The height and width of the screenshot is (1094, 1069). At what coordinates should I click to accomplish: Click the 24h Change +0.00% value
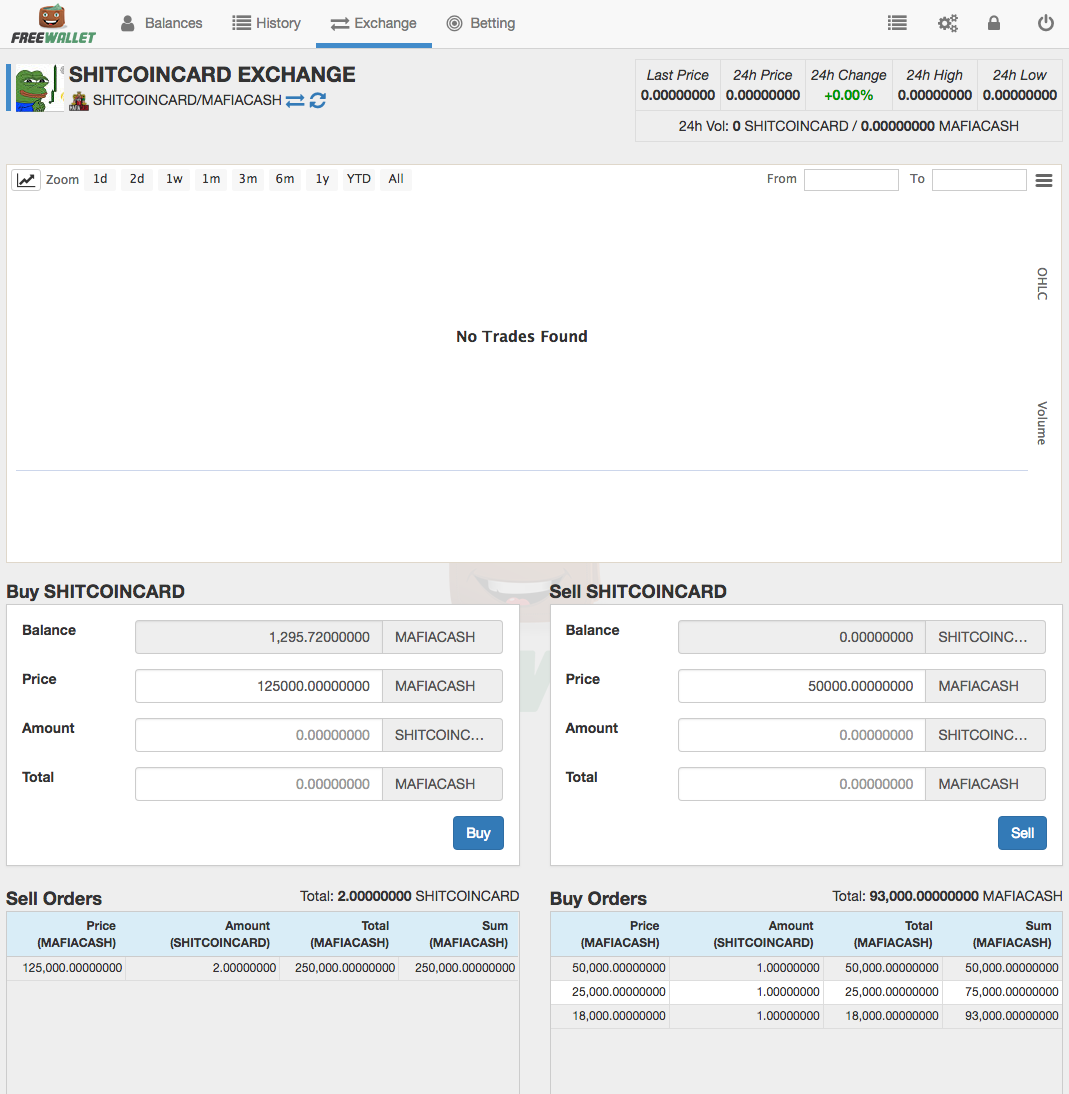click(x=849, y=96)
